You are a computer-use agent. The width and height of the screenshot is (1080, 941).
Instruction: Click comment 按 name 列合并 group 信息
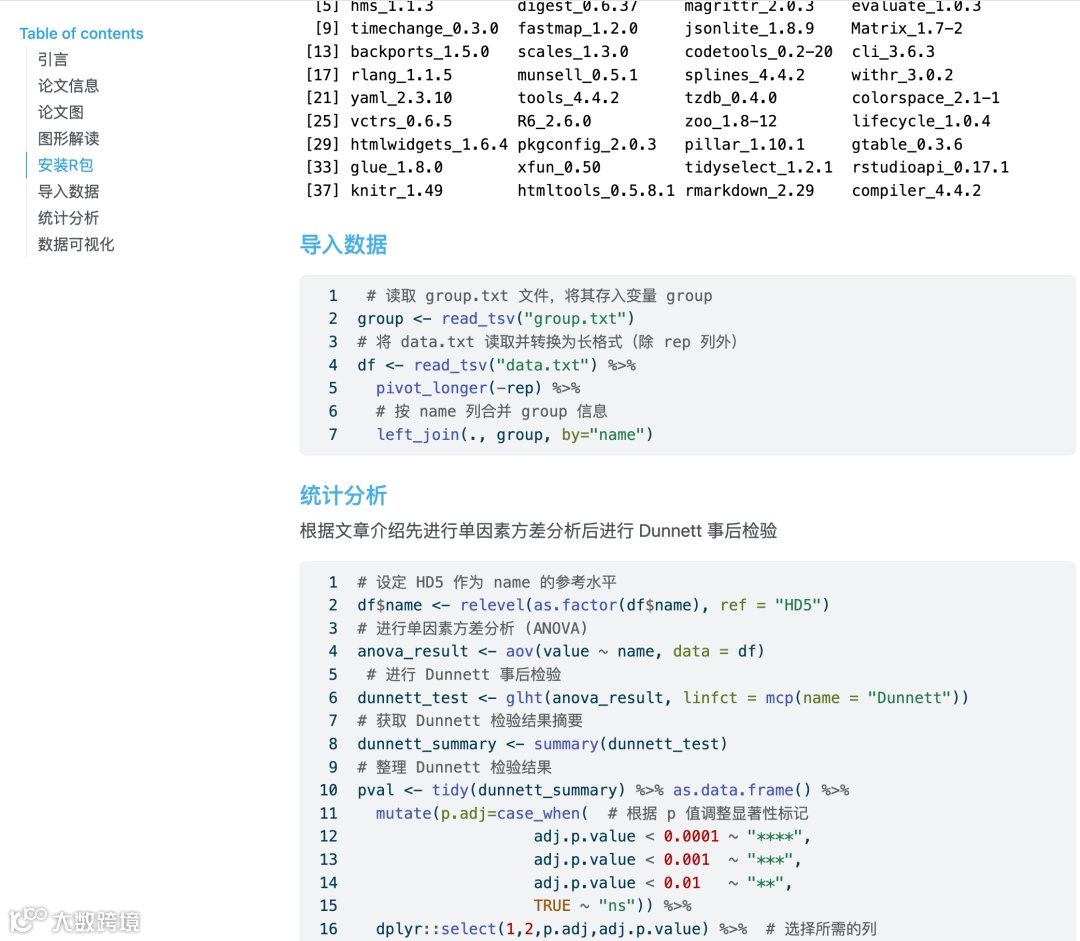(491, 411)
